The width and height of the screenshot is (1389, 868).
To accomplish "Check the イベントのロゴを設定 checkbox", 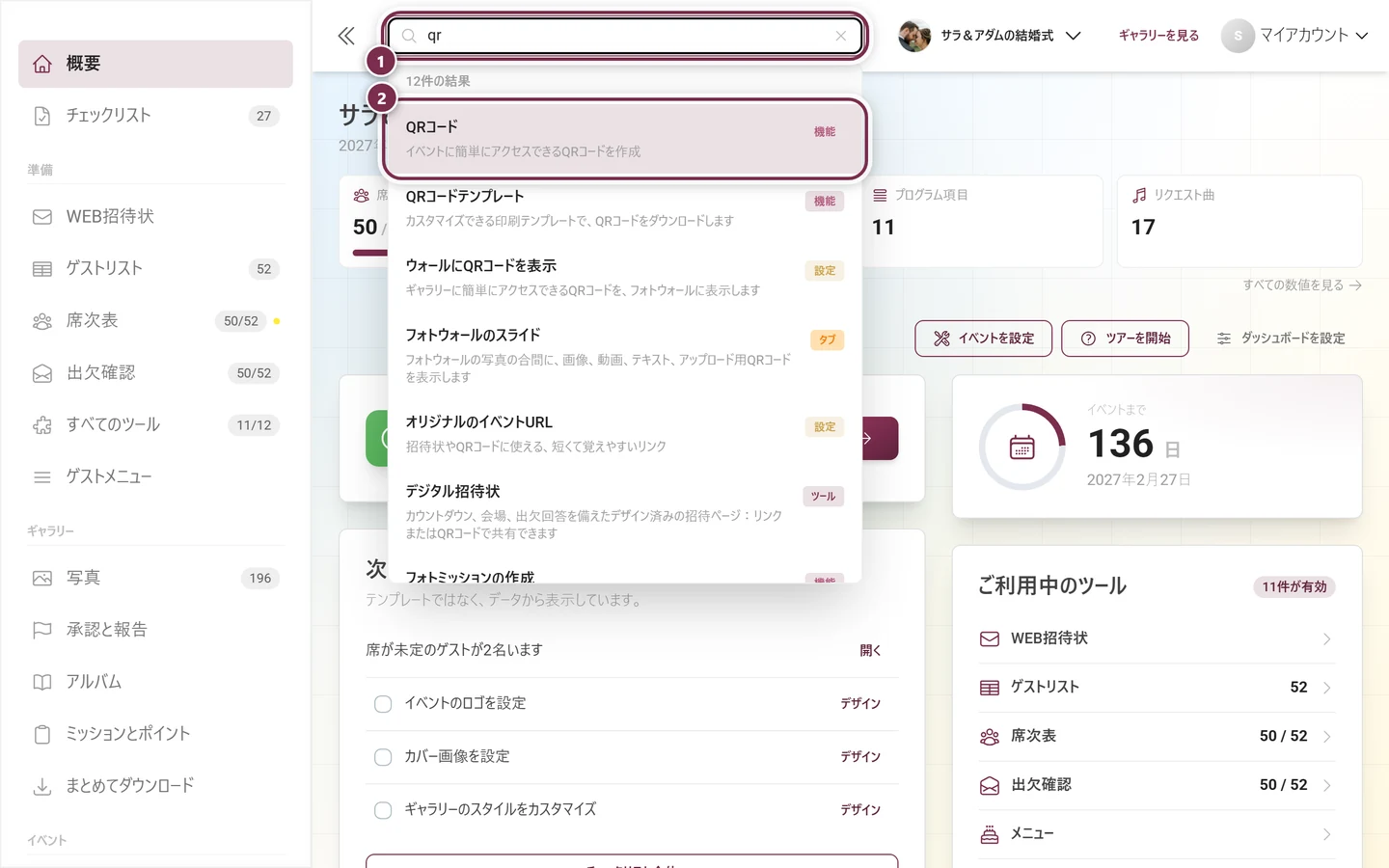I will point(383,704).
